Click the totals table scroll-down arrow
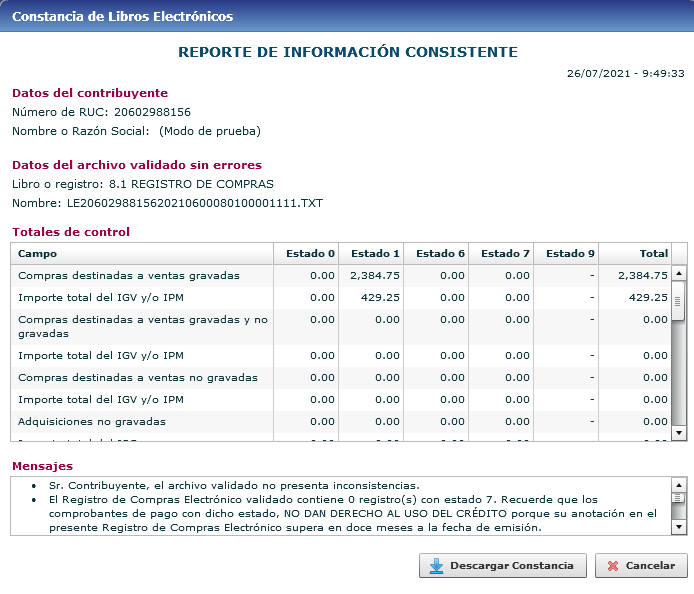The image size is (694, 594). coord(678,433)
